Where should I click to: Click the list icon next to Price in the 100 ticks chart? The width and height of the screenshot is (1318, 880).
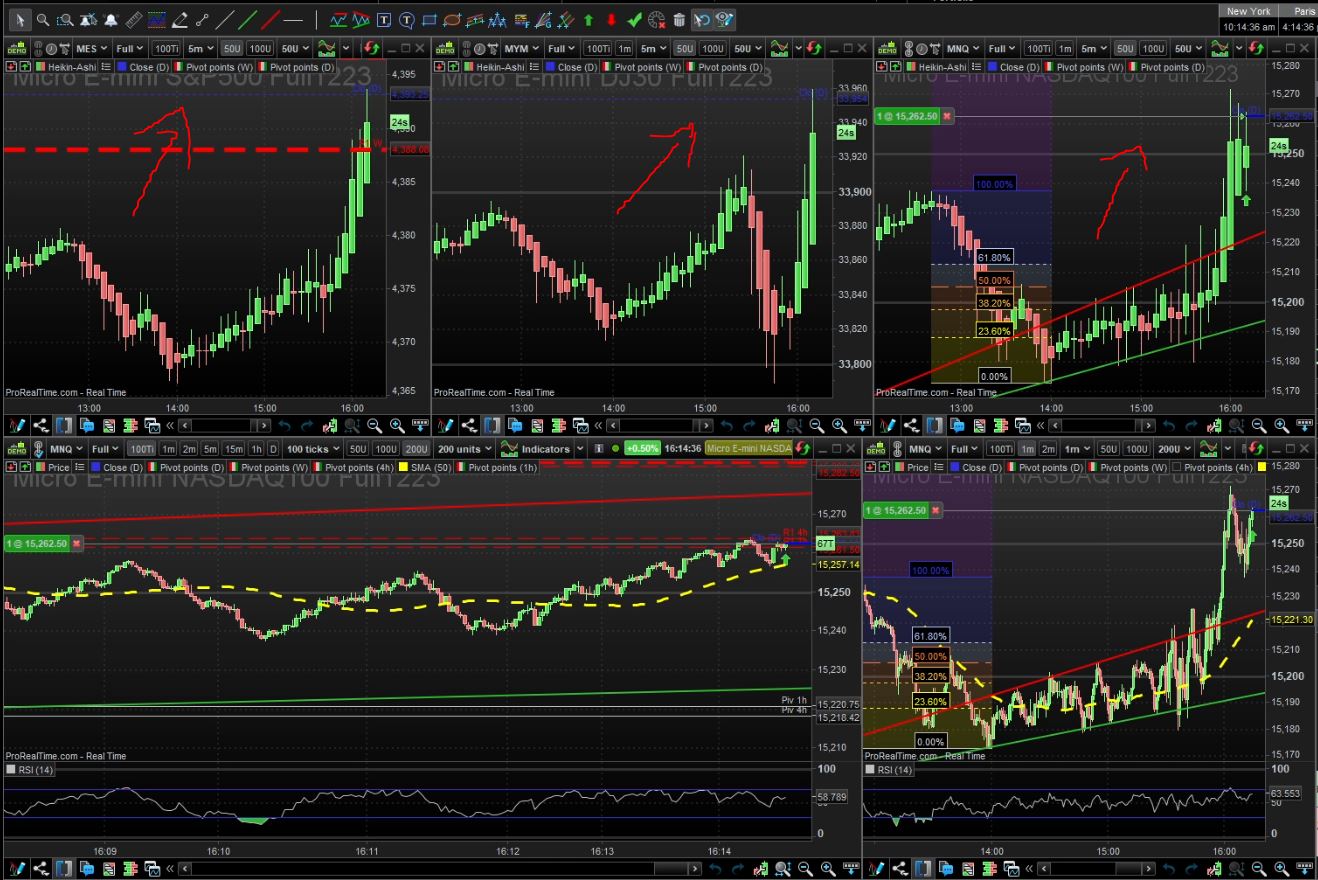point(81,467)
